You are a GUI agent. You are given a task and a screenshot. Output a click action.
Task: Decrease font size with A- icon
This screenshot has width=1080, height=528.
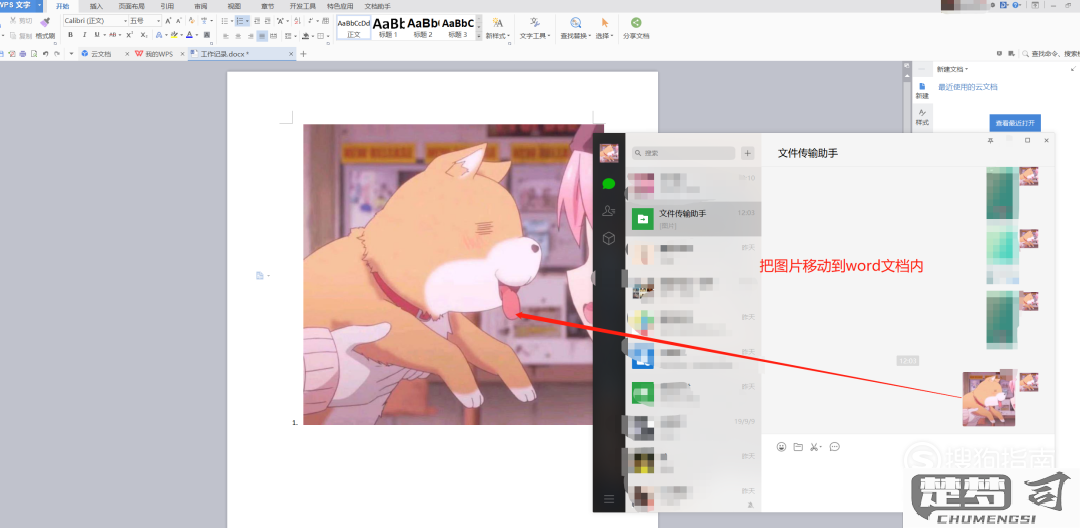tap(179, 21)
